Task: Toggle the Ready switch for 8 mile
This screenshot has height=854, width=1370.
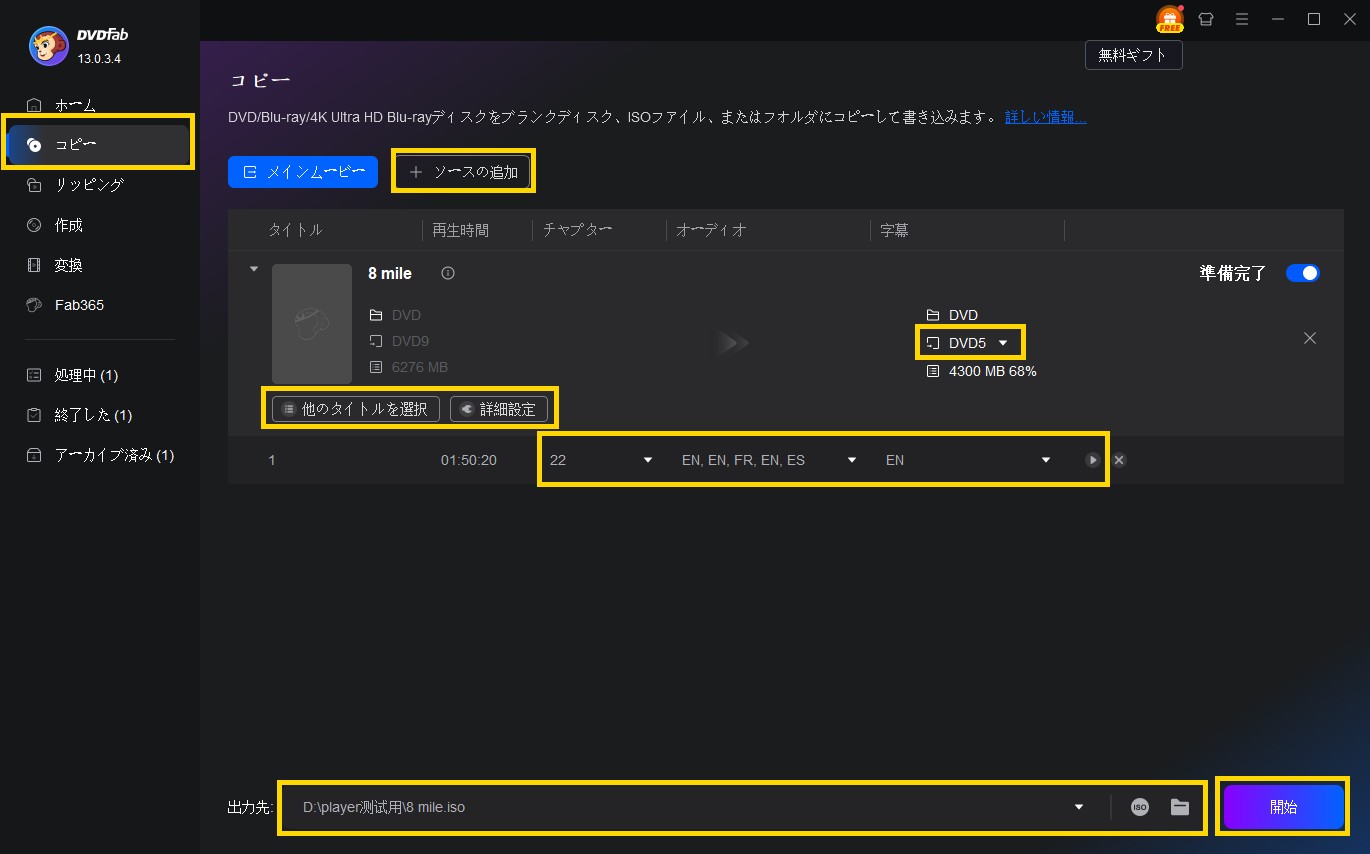Action: click(x=1303, y=273)
